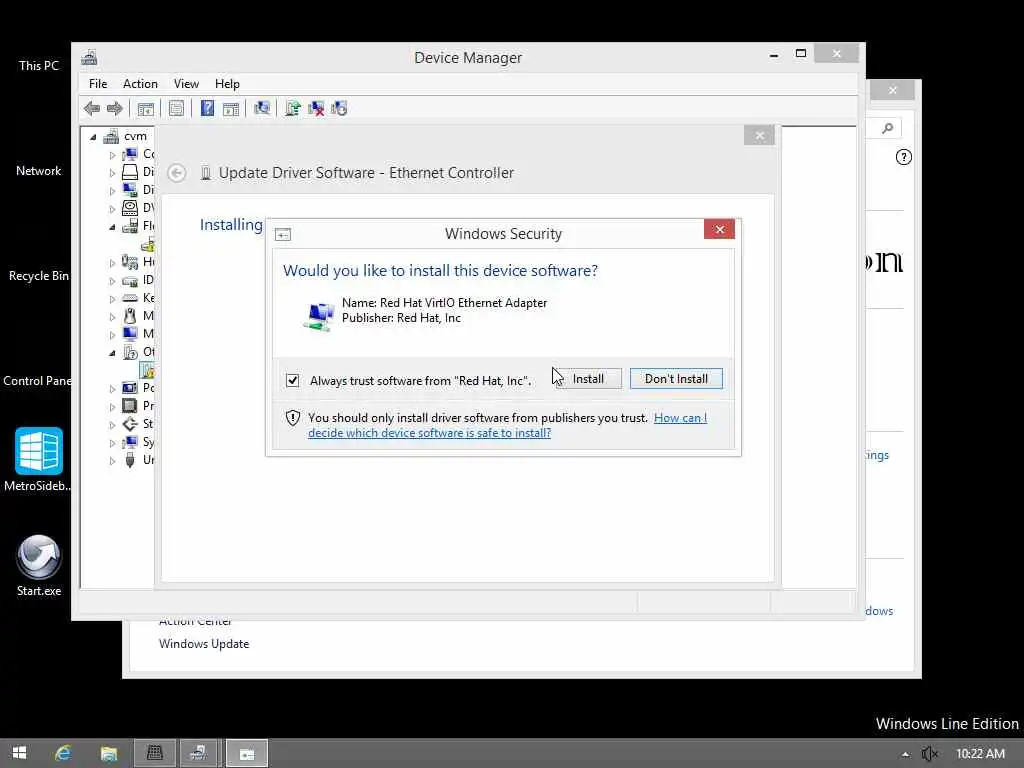Click 'Name: Red Hat VirtIO Ethernet Adapter' text

click(x=444, y=303)
